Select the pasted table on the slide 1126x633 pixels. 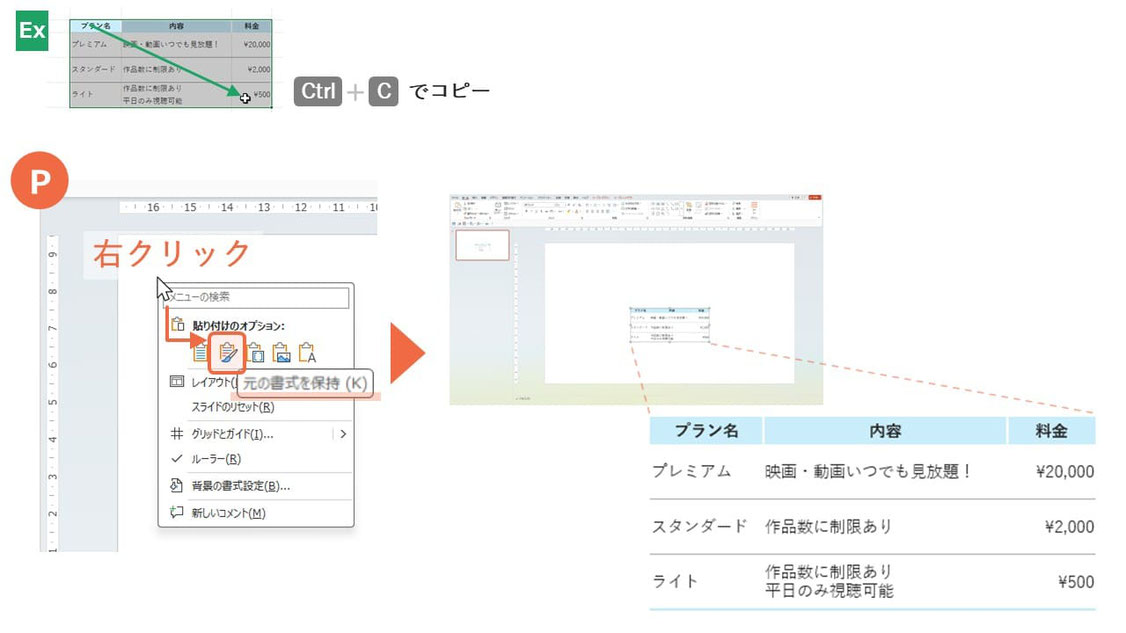tap(669, 324)
